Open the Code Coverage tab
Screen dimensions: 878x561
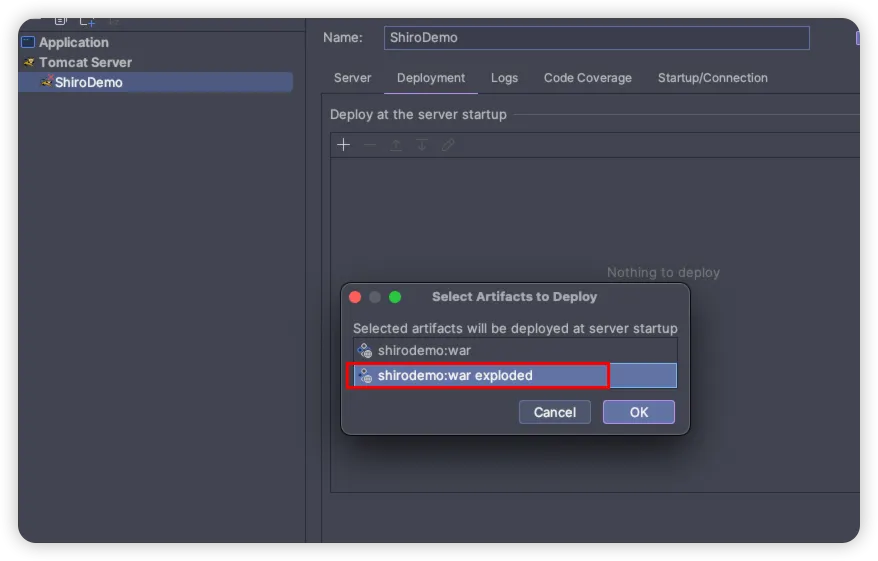(587, 78)
